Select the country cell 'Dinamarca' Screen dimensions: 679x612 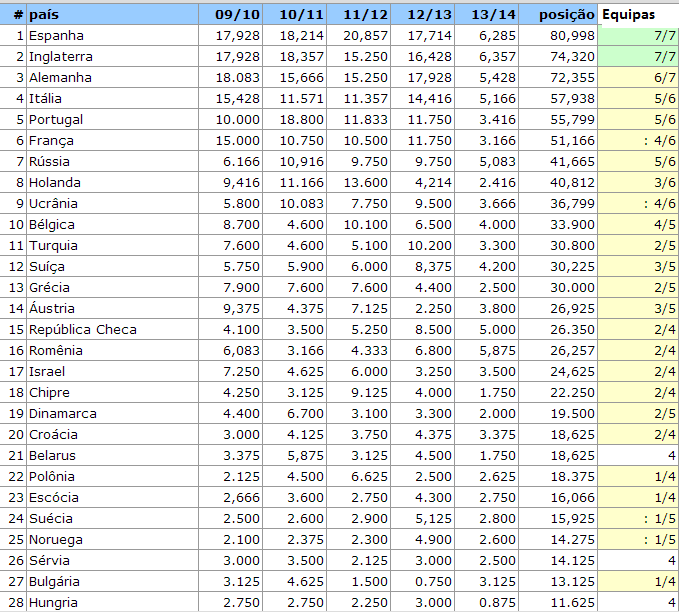pos(112,414)
